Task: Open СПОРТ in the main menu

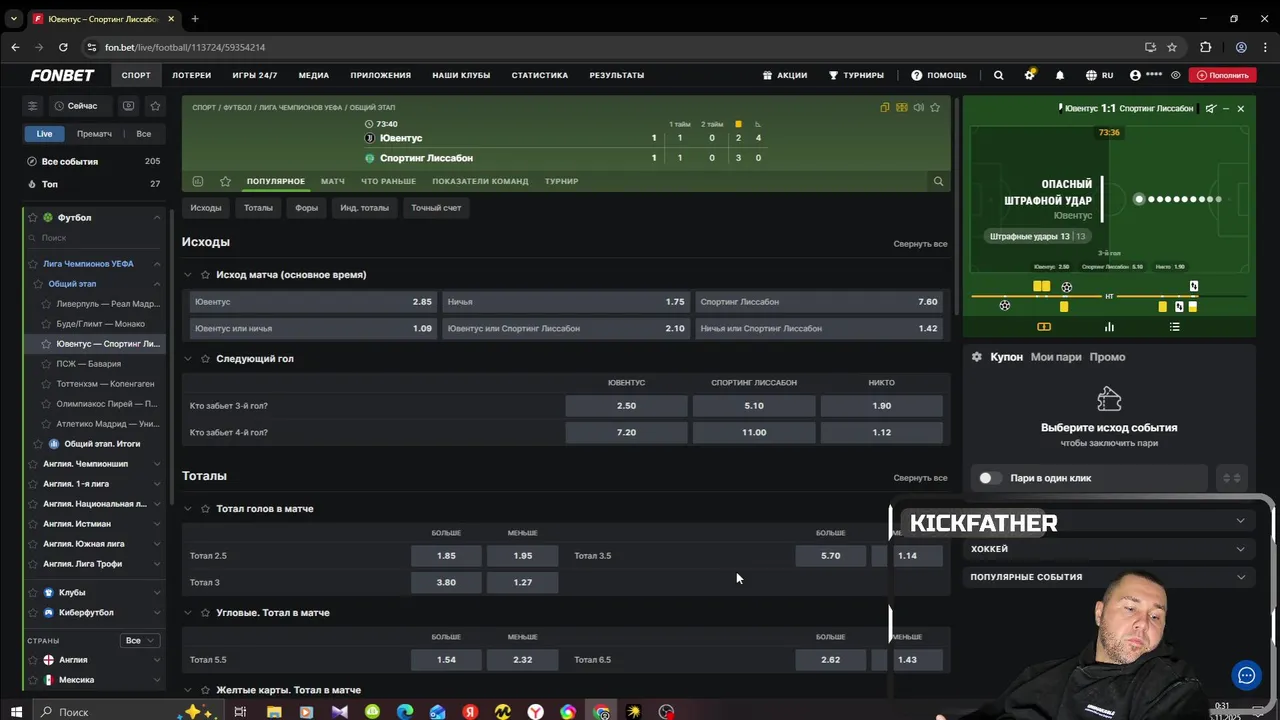Action: [136, 75]
